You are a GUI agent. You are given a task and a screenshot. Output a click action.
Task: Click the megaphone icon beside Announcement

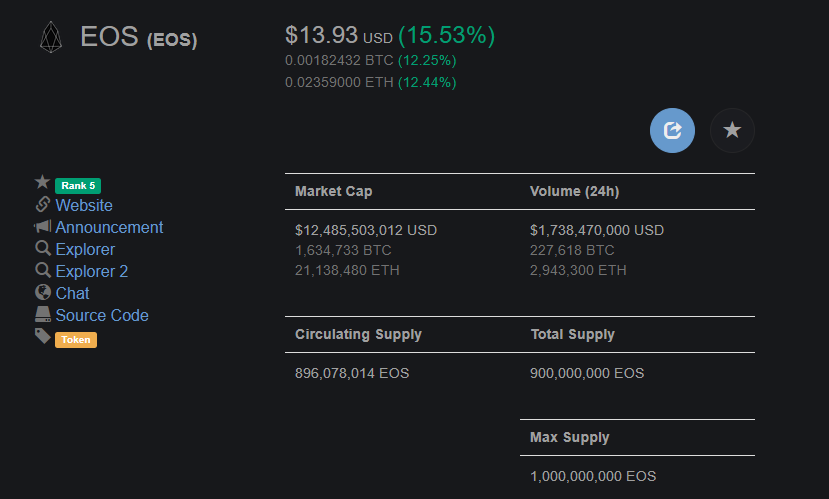(x=42, y=226)
